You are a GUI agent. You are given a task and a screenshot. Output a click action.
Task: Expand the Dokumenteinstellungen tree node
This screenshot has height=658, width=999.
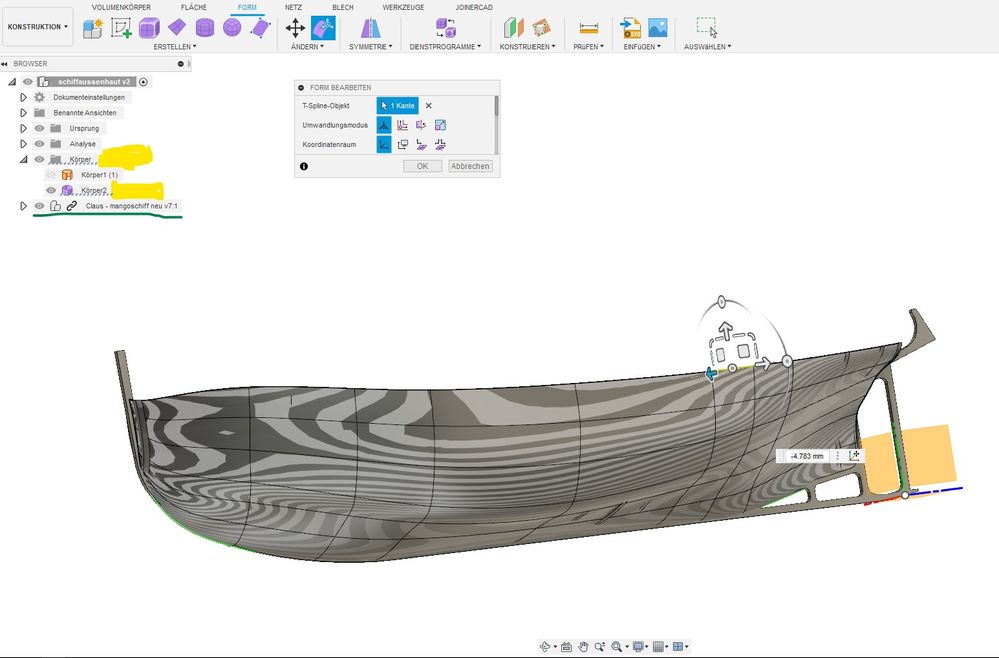click(24, 97)
